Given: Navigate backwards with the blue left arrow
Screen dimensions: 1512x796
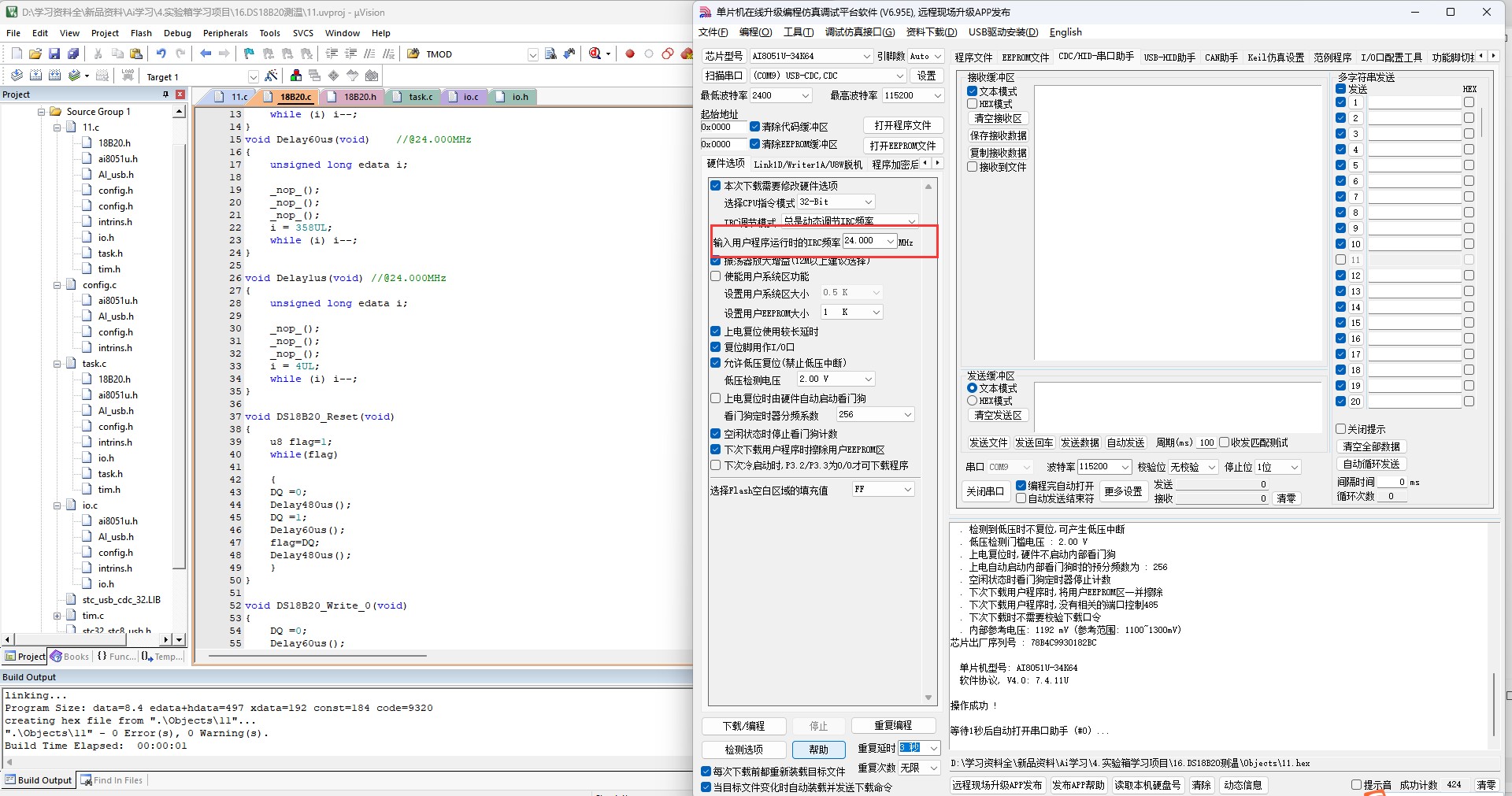Looking at the screenshot, I should 206,54.
